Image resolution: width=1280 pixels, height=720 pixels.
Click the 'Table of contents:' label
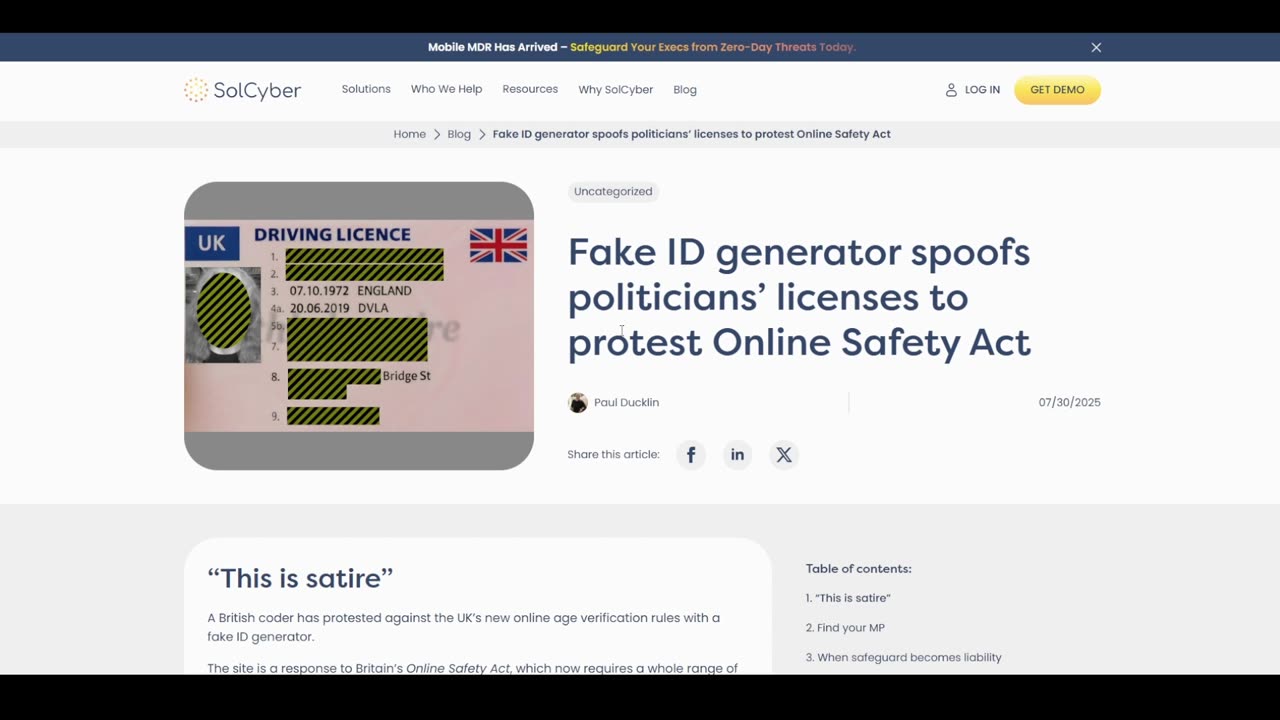(859, 569)
